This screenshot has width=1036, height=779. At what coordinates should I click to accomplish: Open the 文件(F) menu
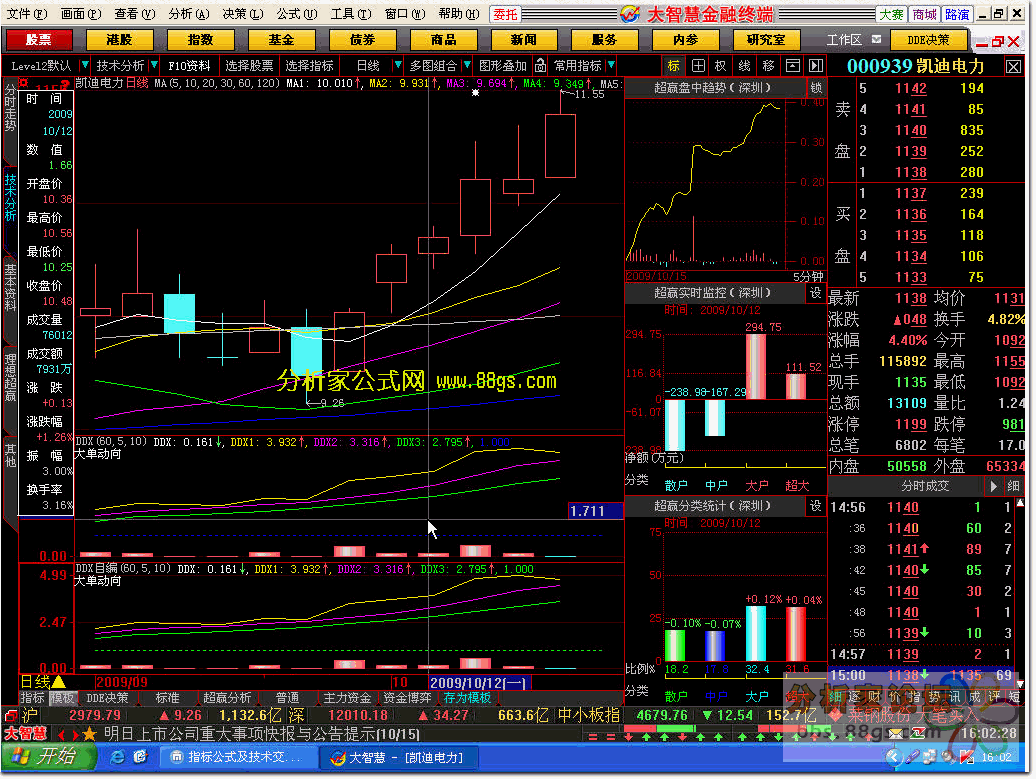click(x=27, y=13)
